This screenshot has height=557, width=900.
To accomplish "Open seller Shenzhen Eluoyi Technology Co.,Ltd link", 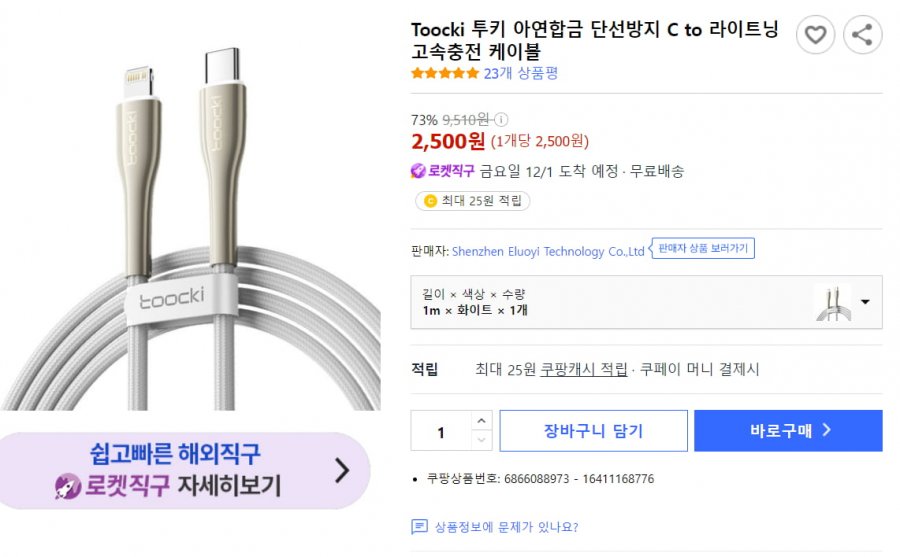I will tap(548, 252).
